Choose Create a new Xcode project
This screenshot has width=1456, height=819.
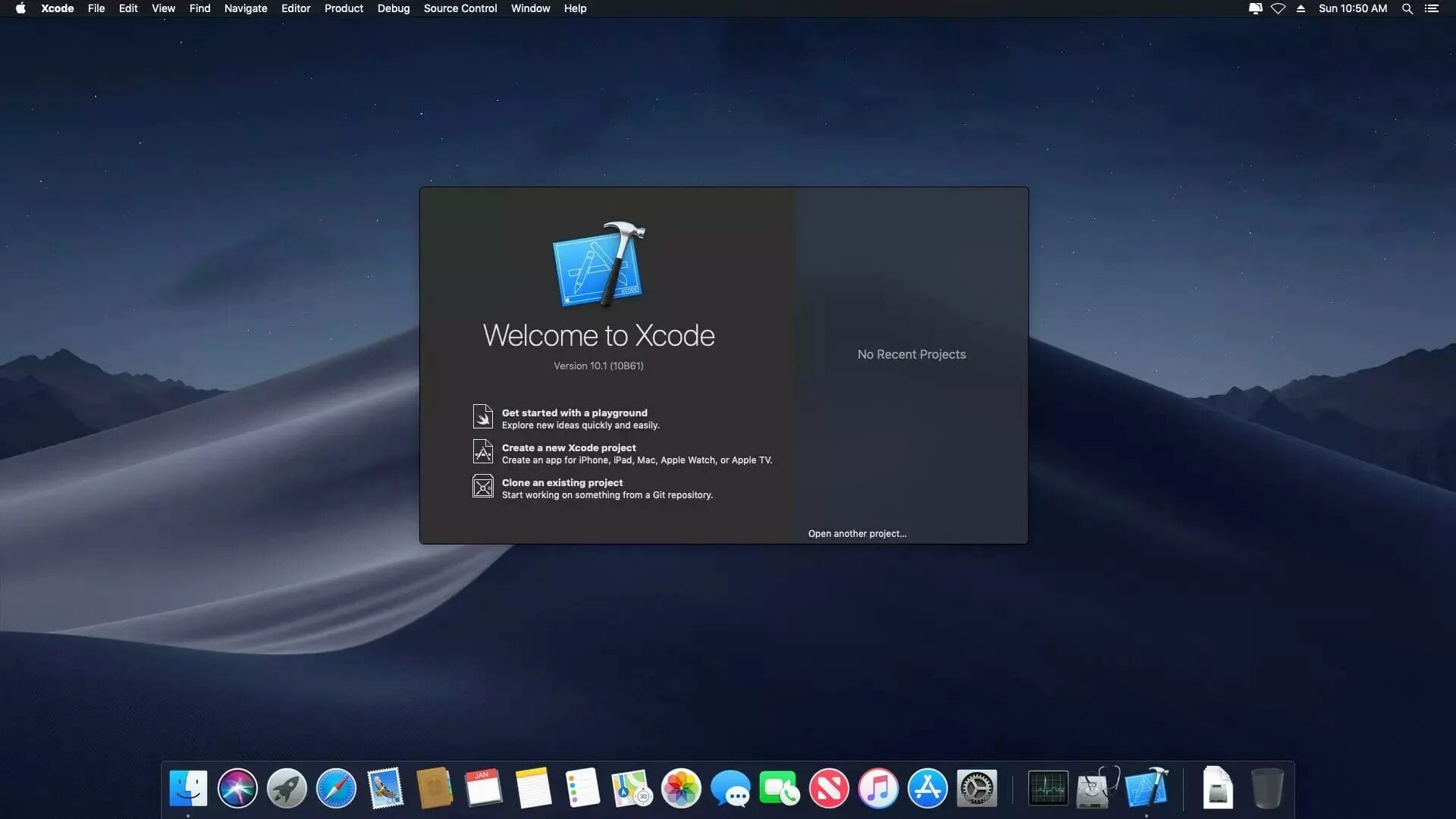pos(568,448)
